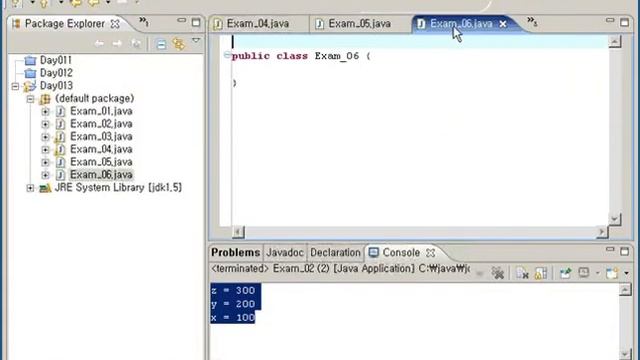
Task: Maximize the Package Explorer panel
Action: 196,22
